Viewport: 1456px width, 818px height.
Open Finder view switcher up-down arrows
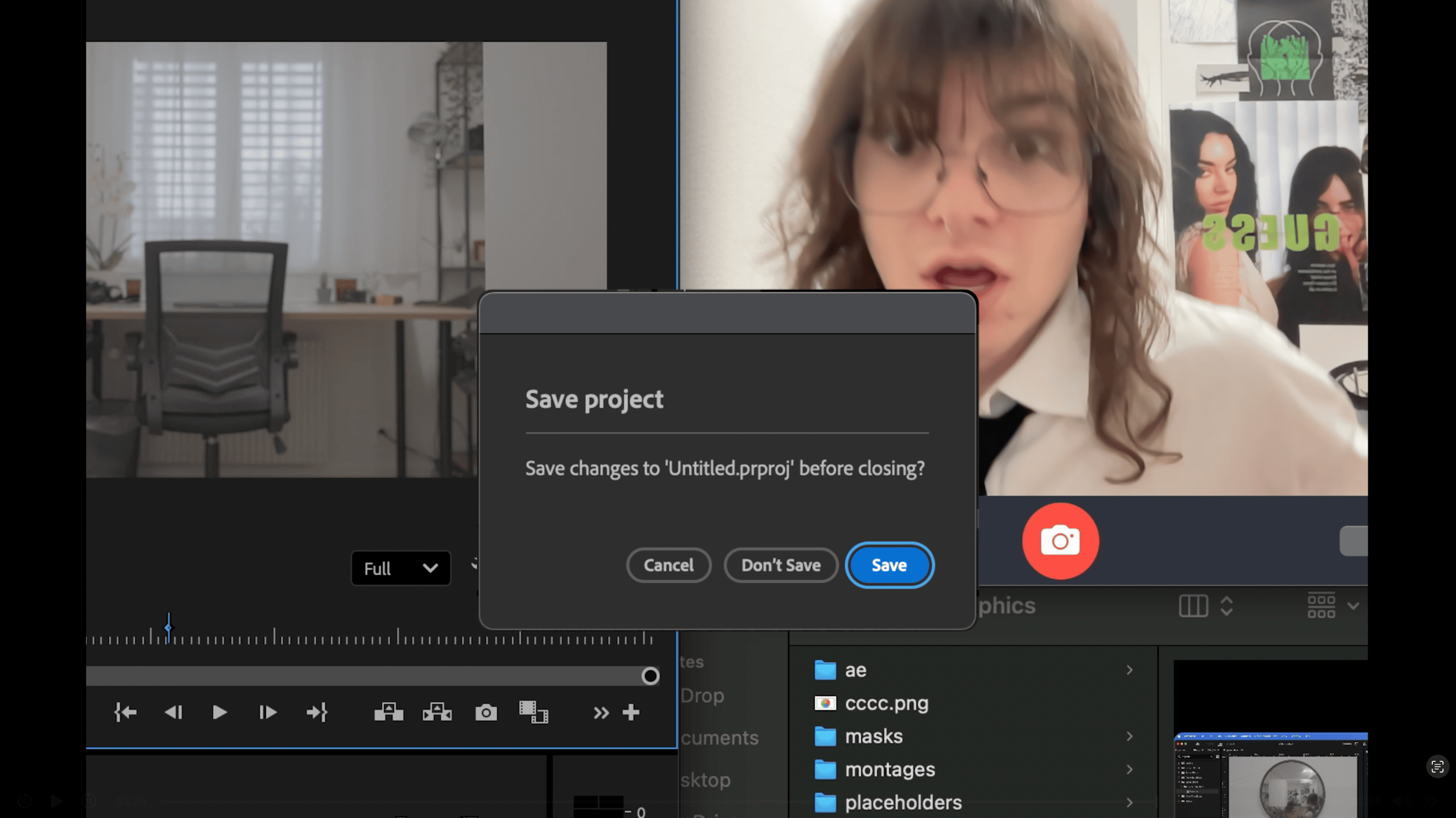pos(1227,606)
